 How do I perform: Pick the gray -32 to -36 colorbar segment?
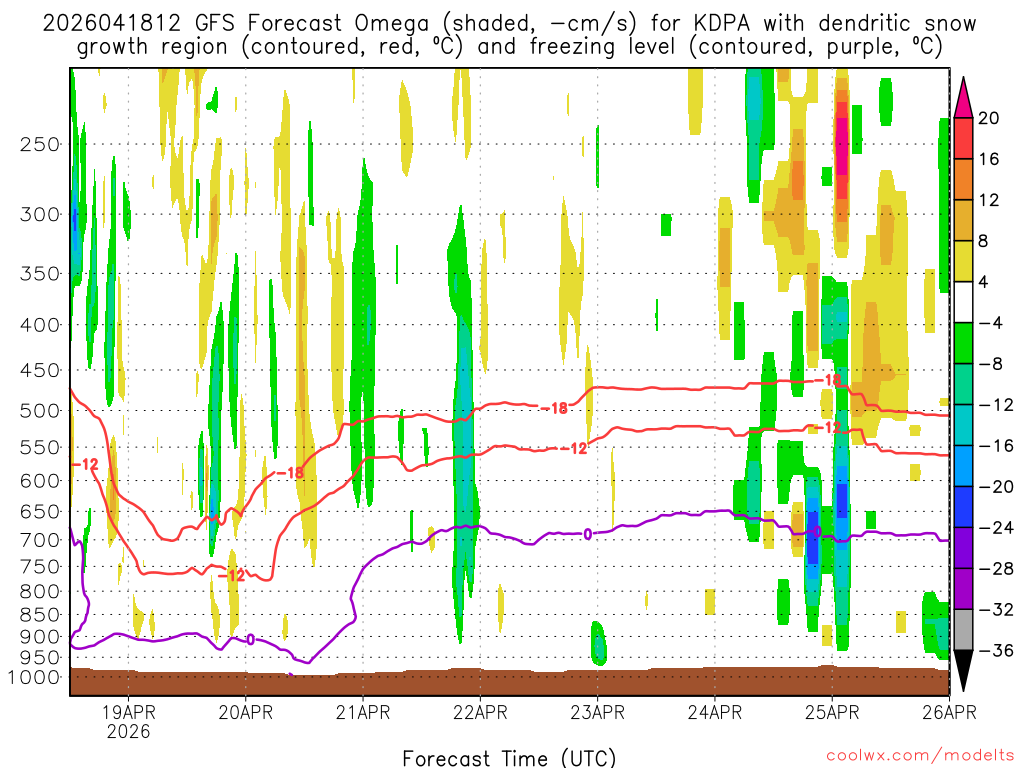[963, 630]
